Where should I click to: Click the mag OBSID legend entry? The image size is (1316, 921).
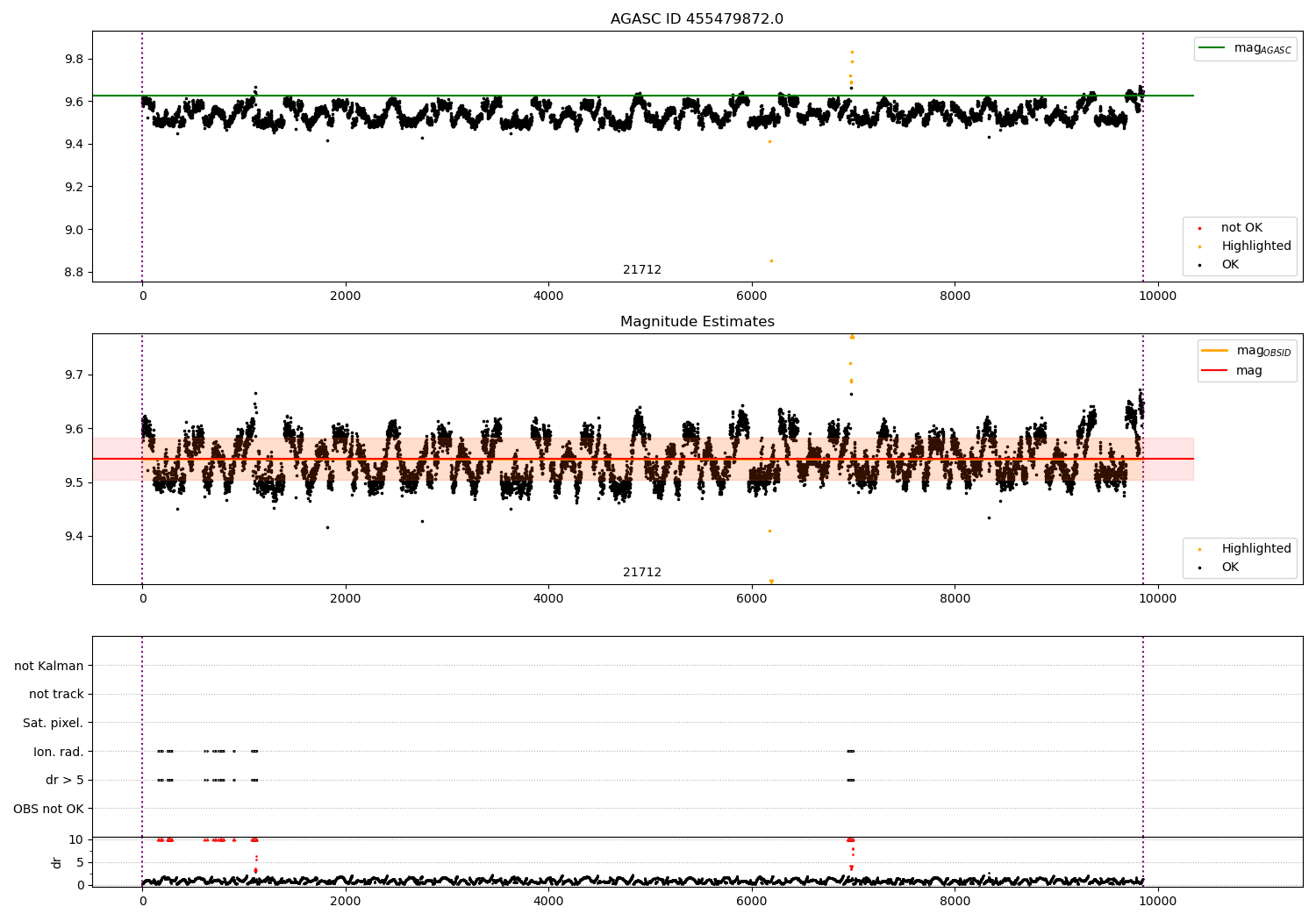[1247, 351]
